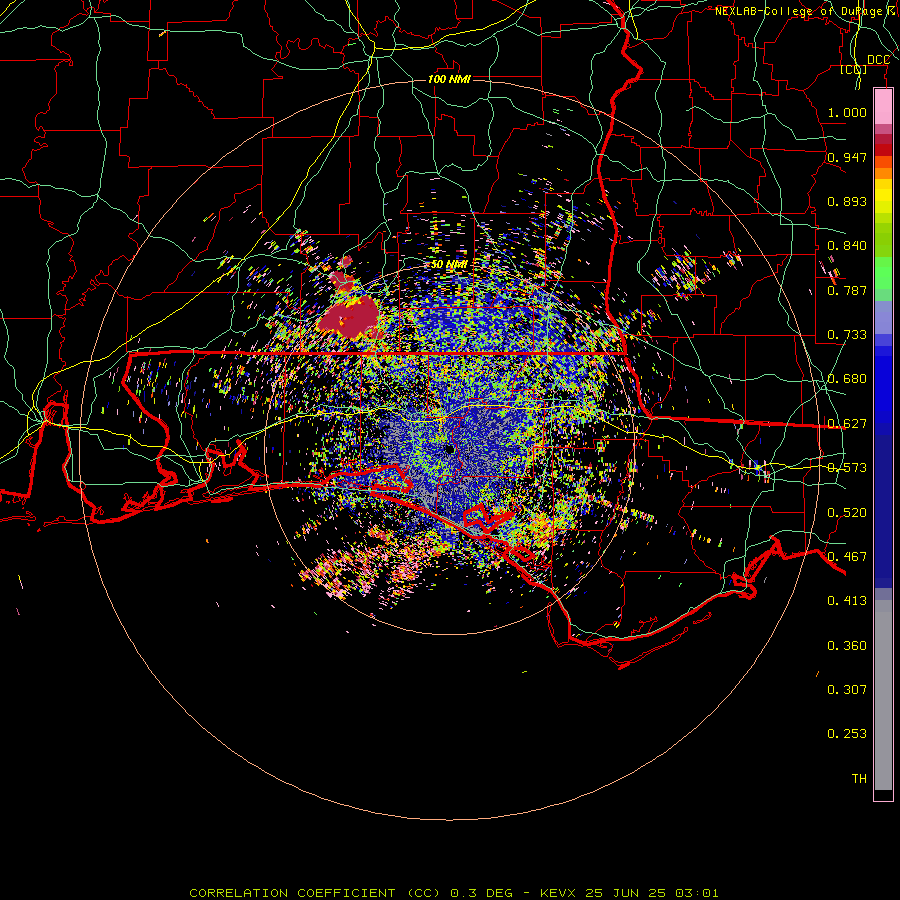
Task: Pick the bright green color scale segment
Action: tap(883, 273)
